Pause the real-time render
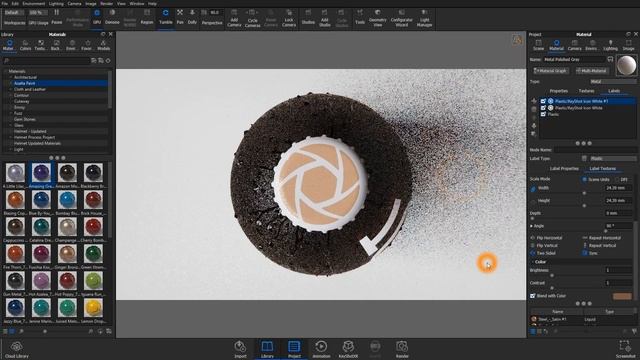The width and height of the screenshot is (640, 360). (57, 17)
